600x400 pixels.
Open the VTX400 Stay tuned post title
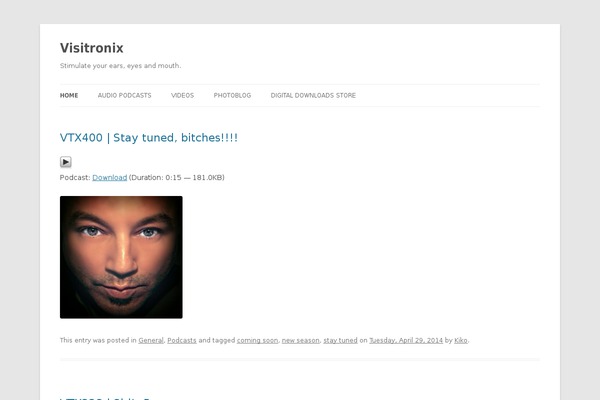pos(149,138)
